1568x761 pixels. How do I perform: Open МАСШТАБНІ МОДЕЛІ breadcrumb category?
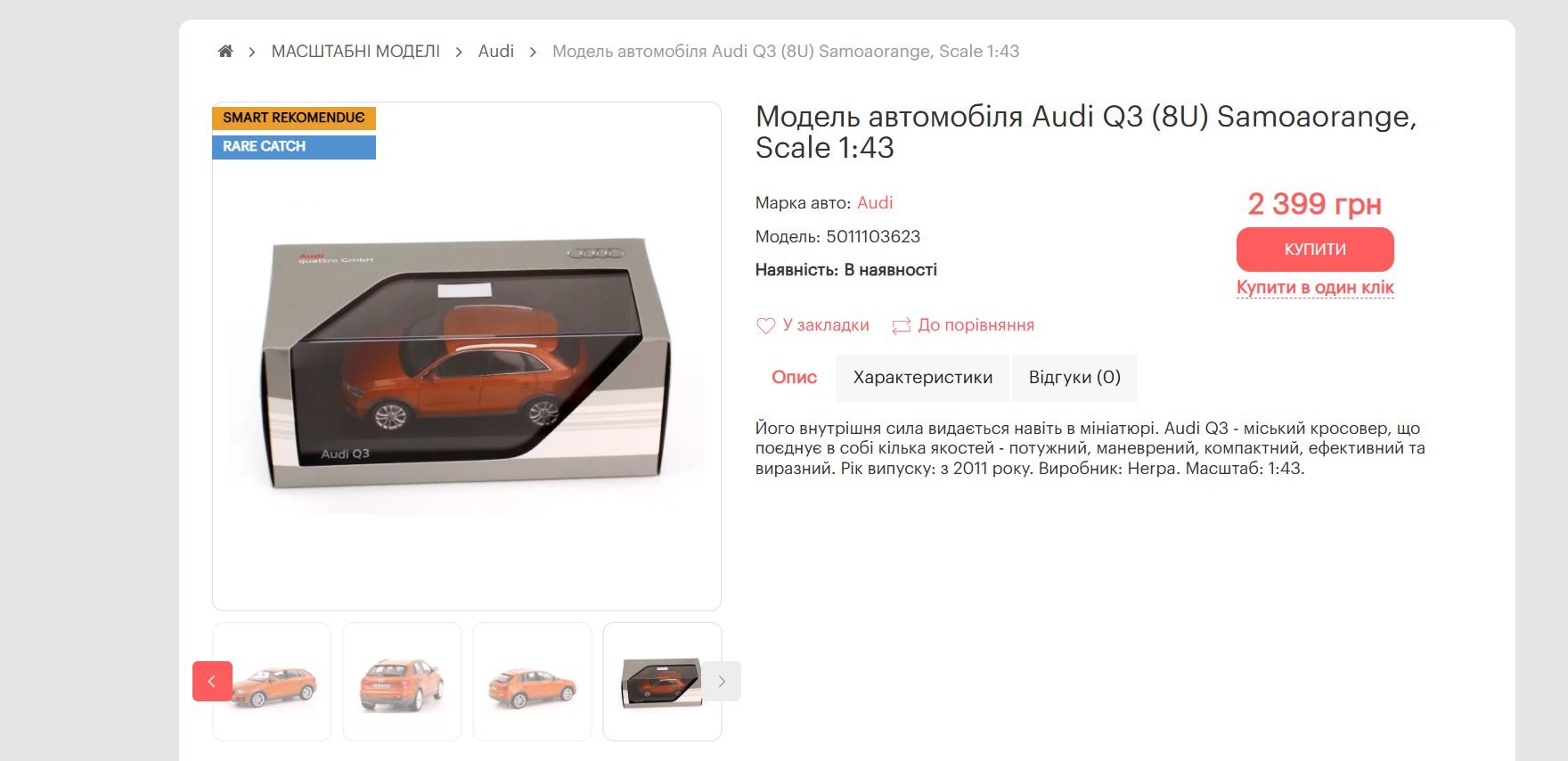point(355,52)
